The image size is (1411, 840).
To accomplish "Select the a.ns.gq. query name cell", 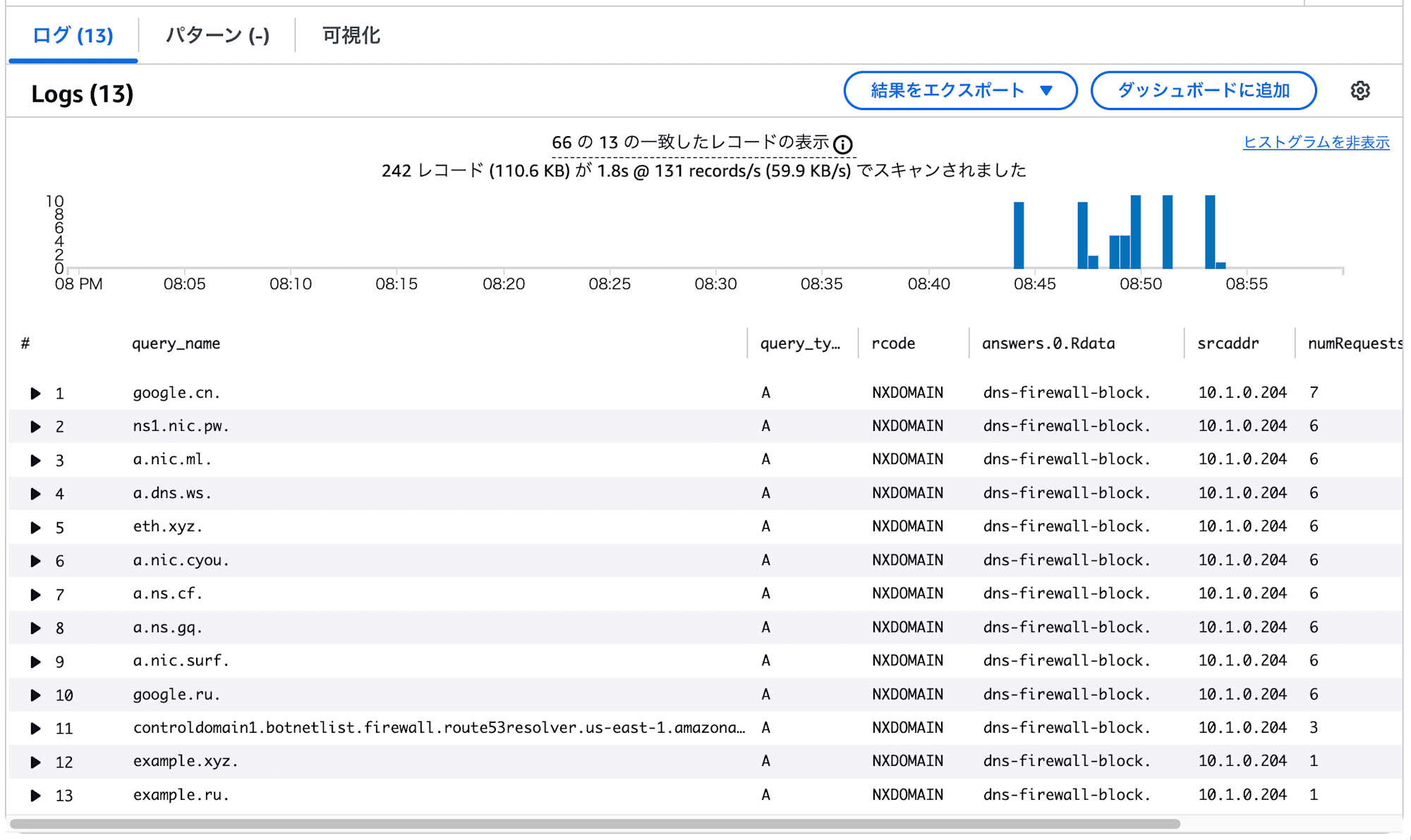I will coord(168,627).
